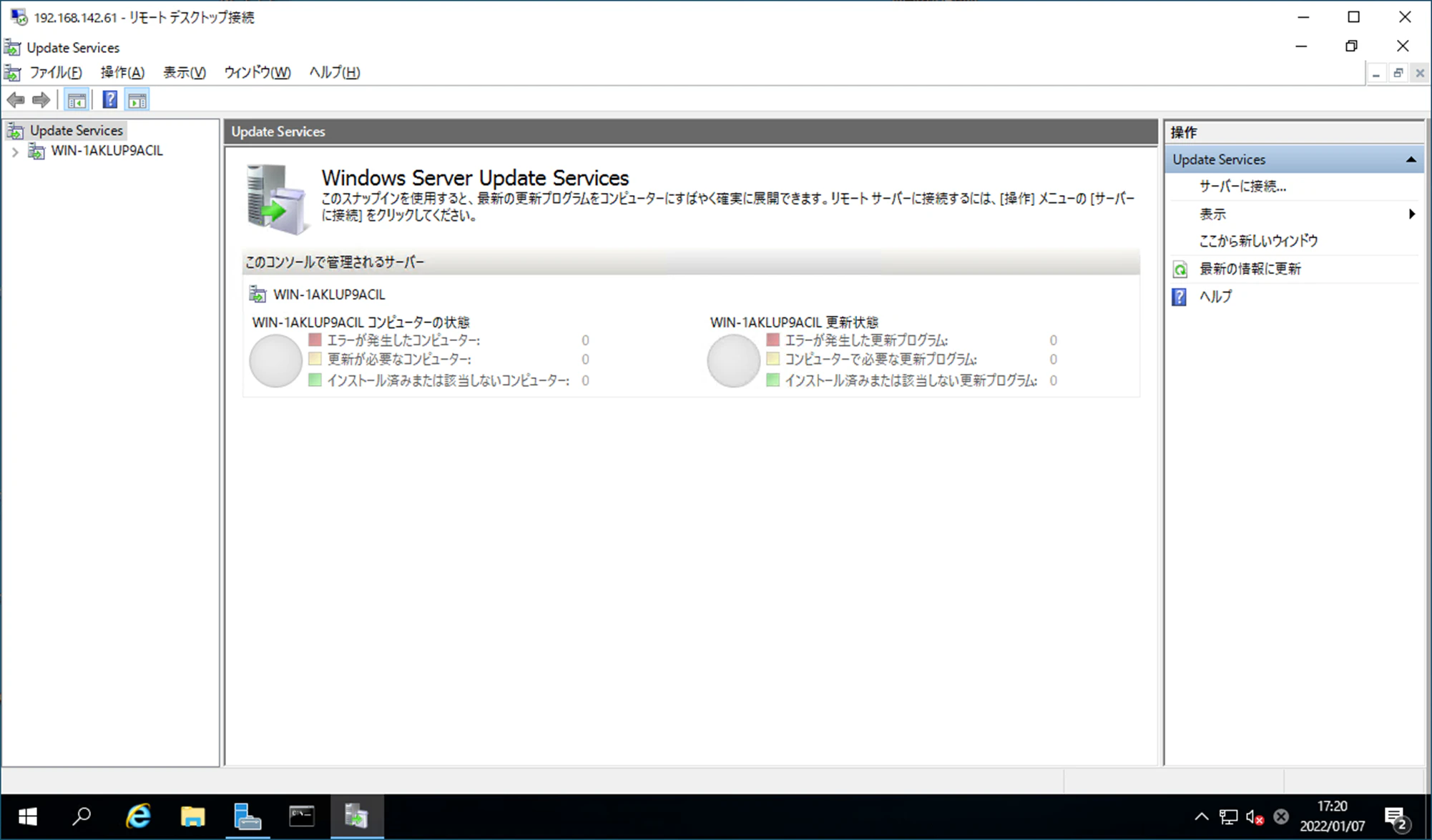Click サーバーに接続... action
1432x840 pixels.
click(1242, 187)
